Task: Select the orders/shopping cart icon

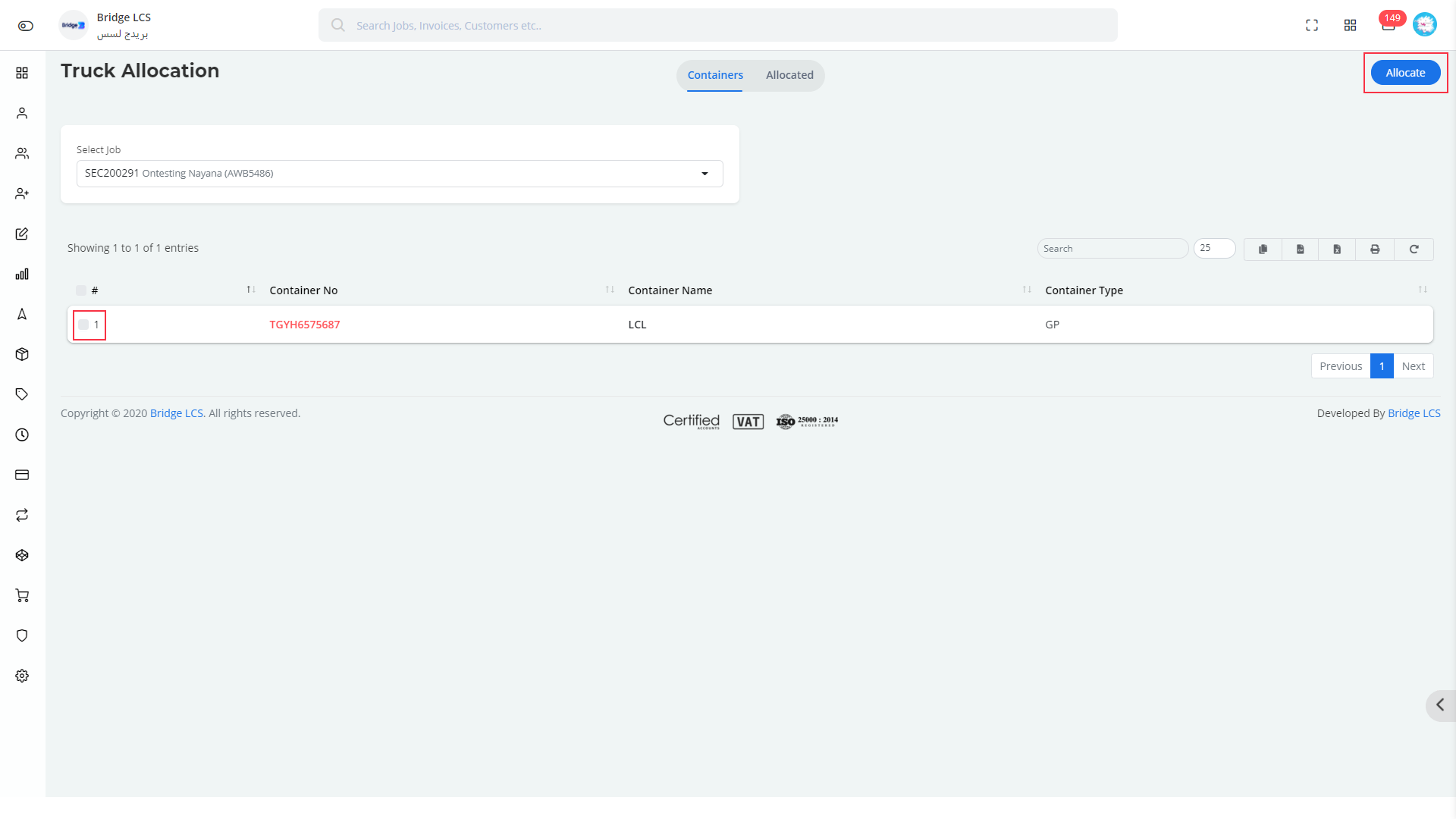Action: click(x=22, y=595)
